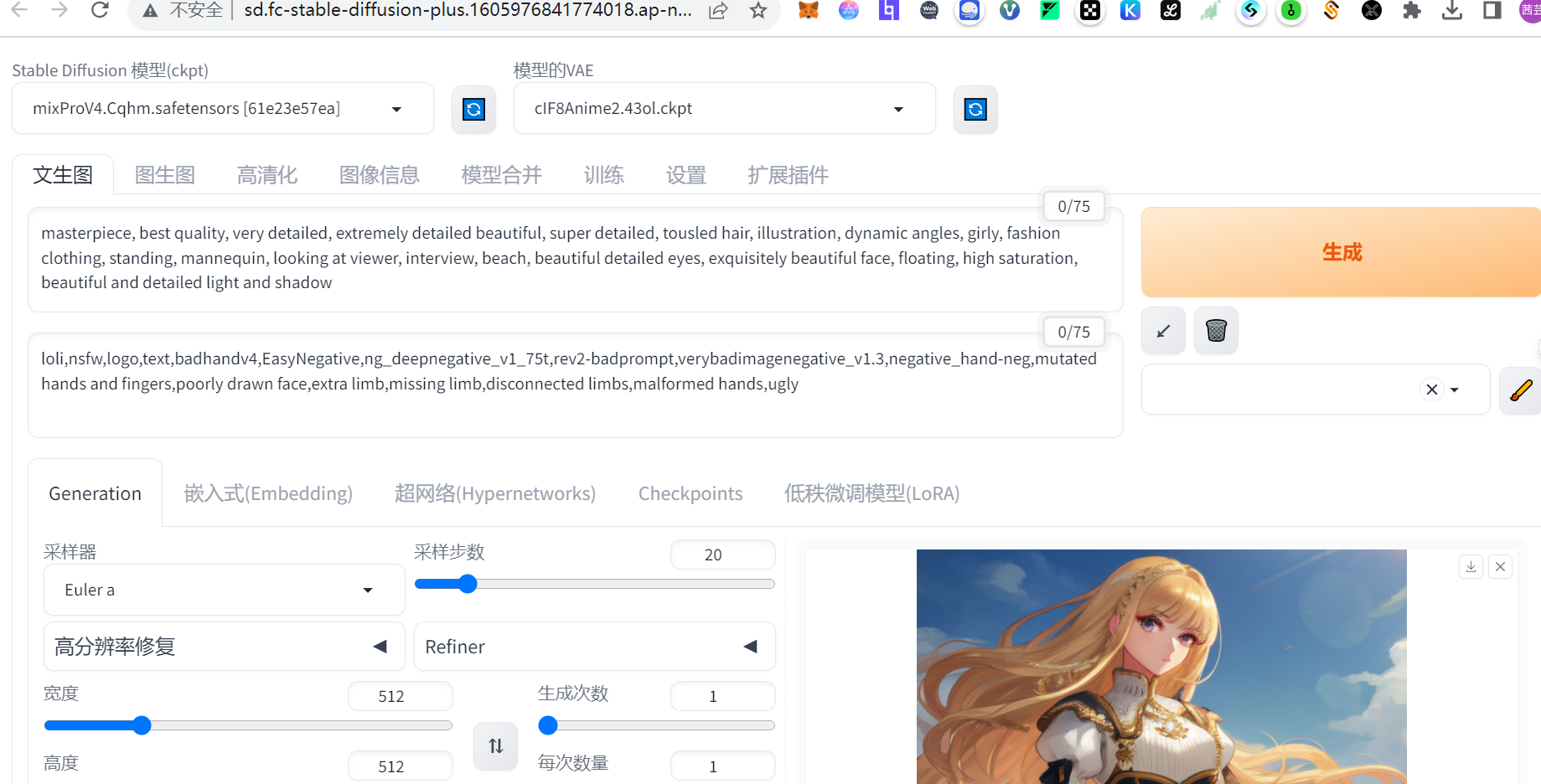Go forward in browser history

[x=59, y=10]
